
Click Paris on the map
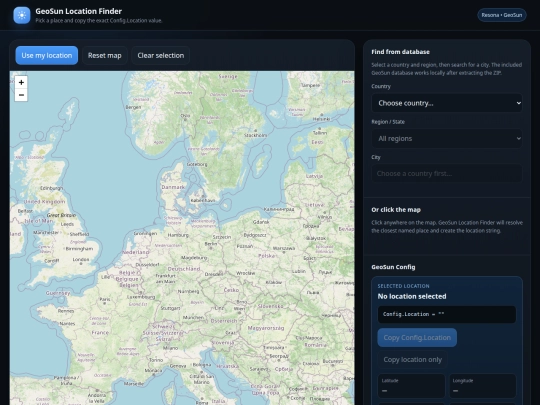105,299
